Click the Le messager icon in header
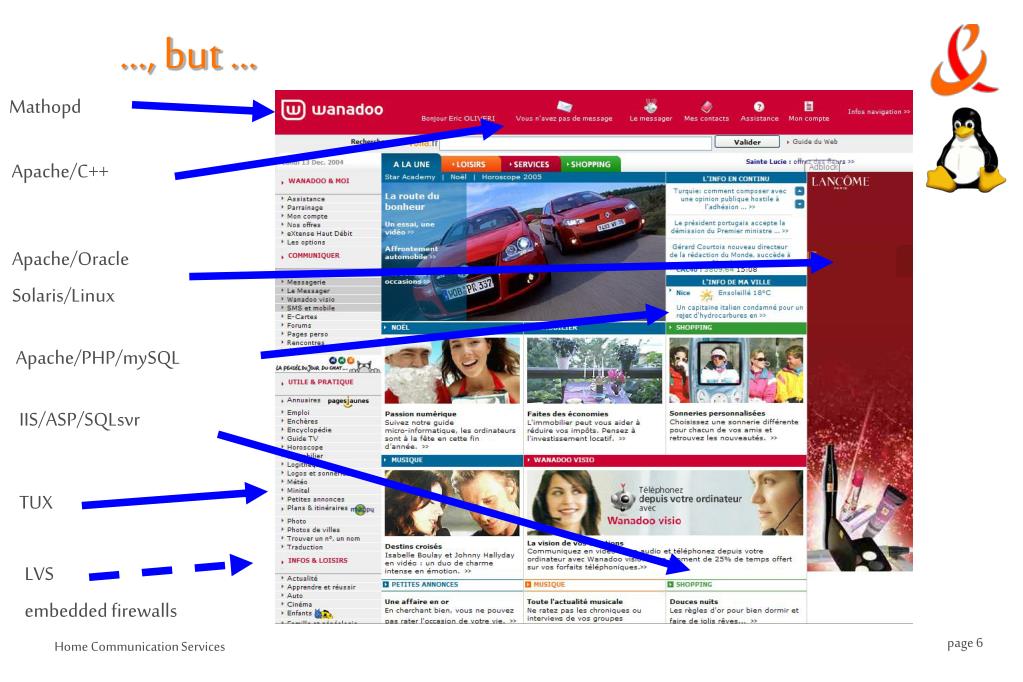1023x682 pixels. (650, 106)
